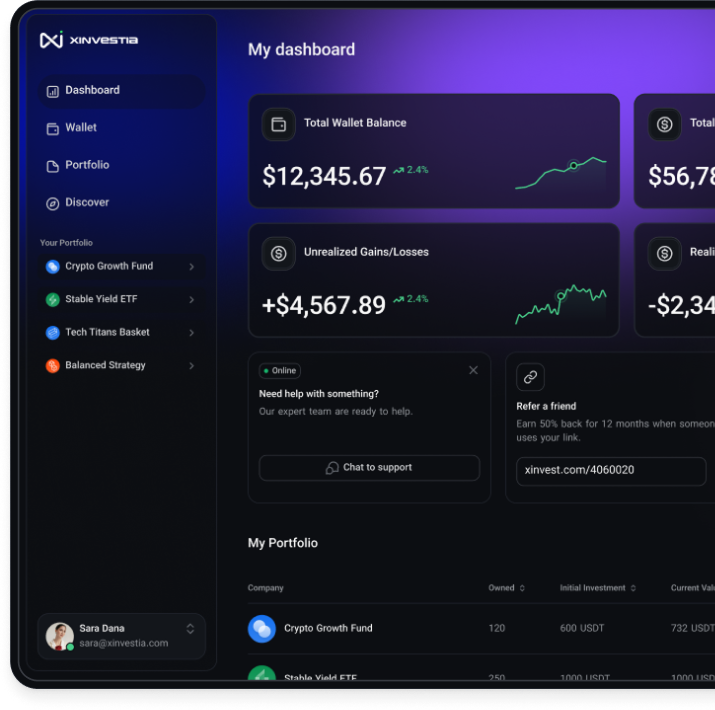Click the xinvest.com referral link field
Screen dimensions: 715x710
click(610, 470)
